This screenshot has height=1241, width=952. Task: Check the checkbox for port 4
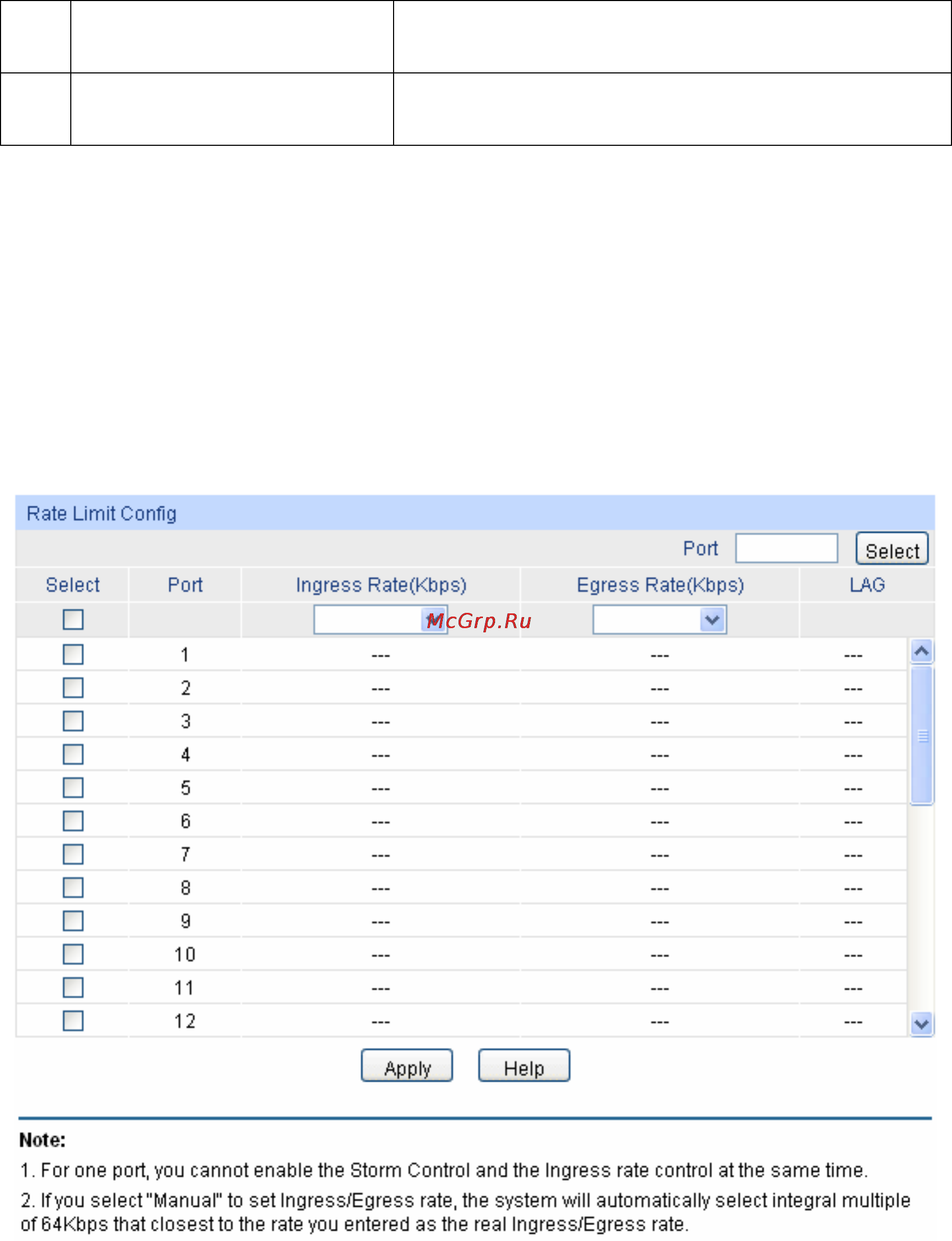73,754
